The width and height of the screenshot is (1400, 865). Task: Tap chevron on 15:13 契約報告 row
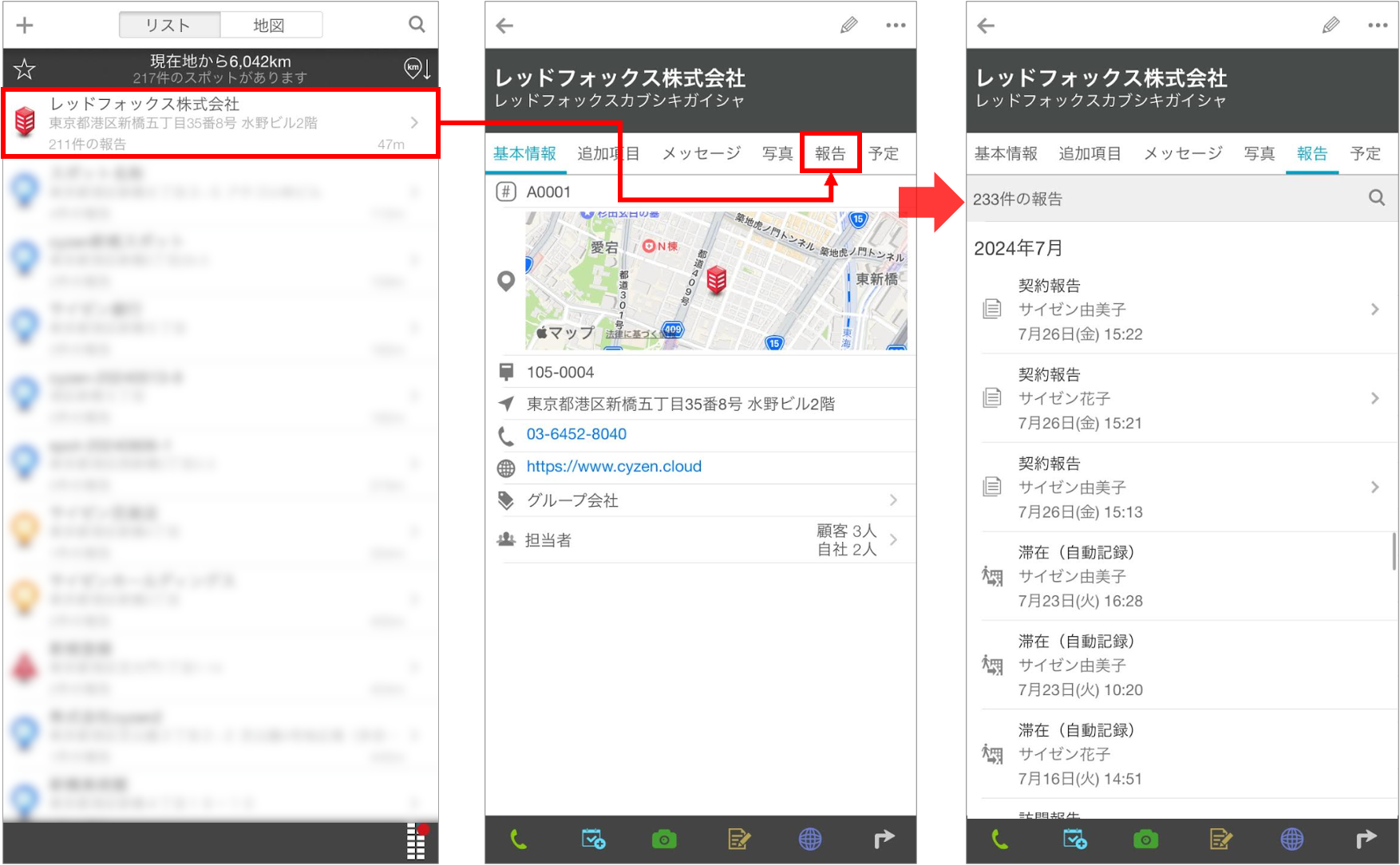point(1375,487)
